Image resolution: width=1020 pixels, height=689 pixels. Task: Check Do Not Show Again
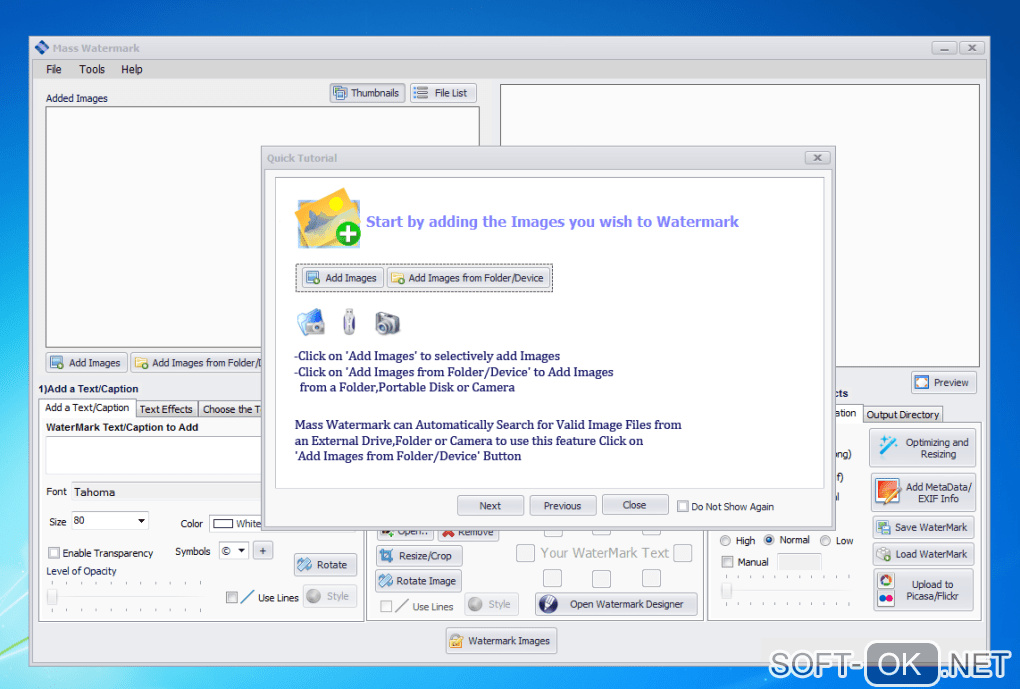point(682,506)
